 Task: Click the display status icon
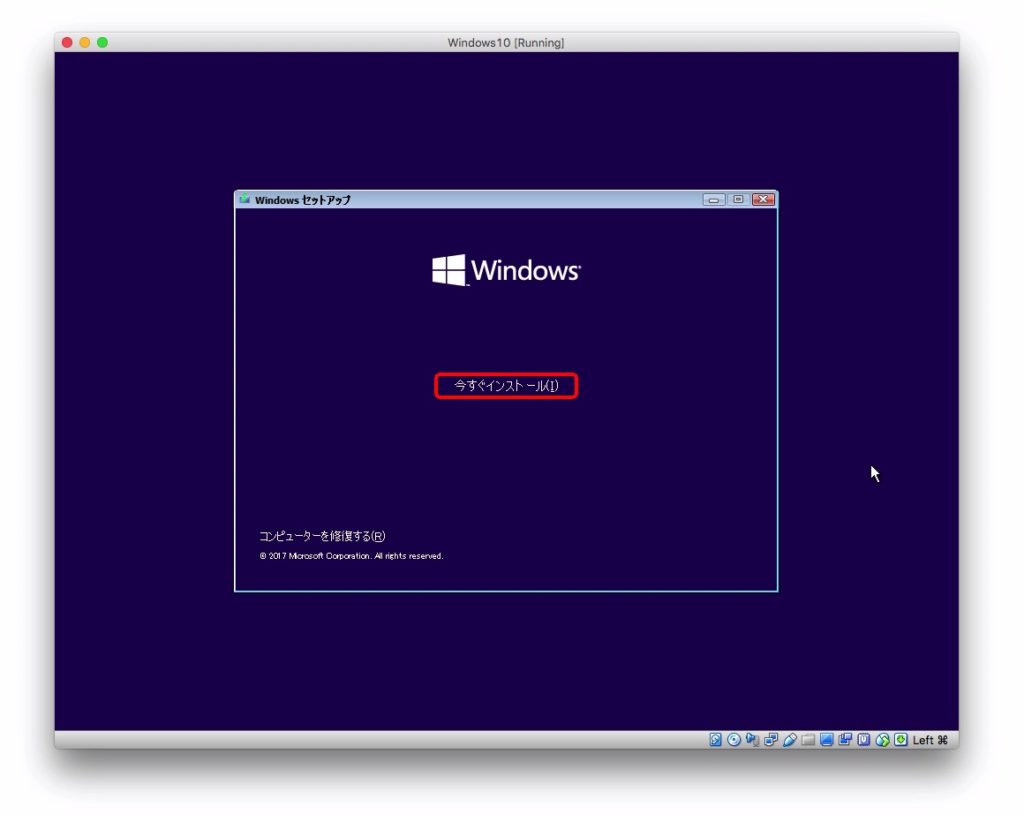pos(827,740)
